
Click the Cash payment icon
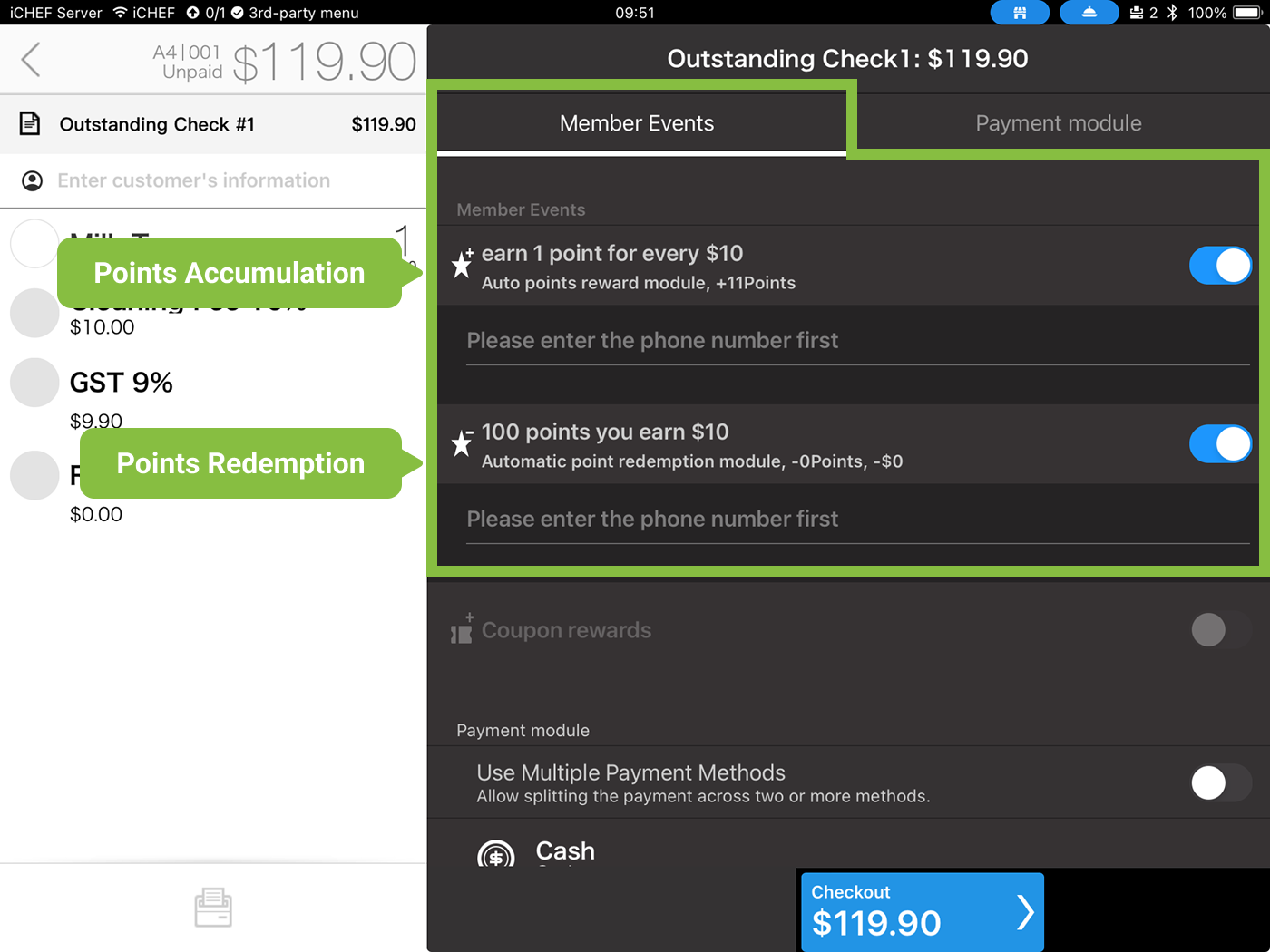click(495, 854)
